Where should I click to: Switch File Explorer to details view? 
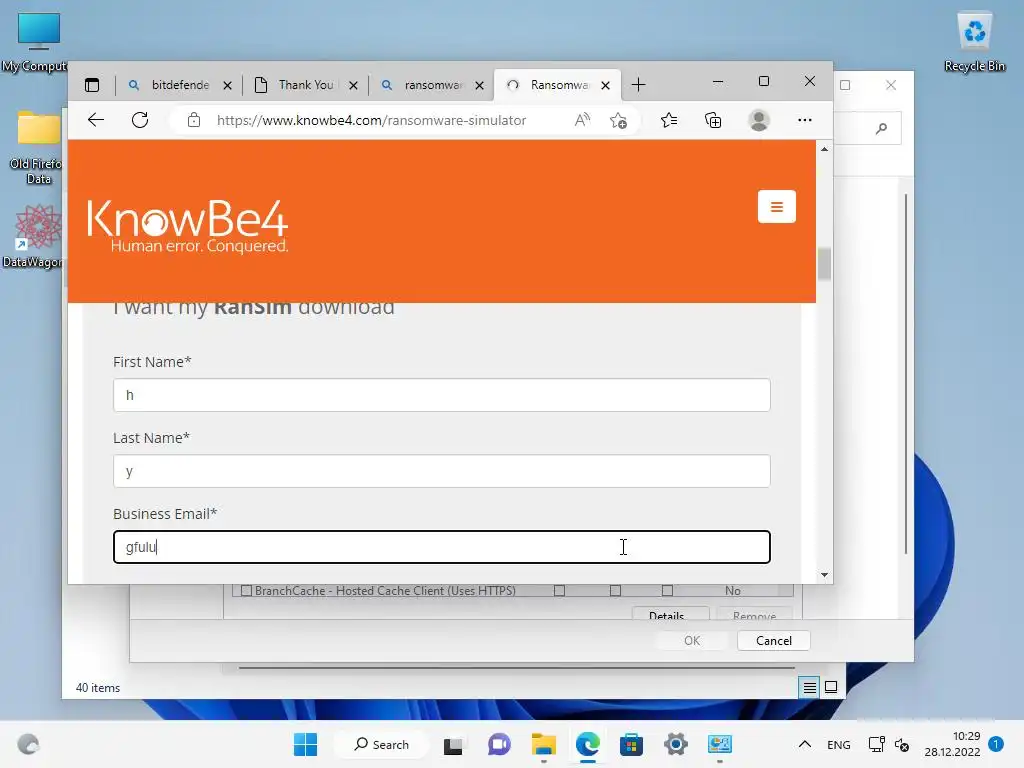[809, 687]
